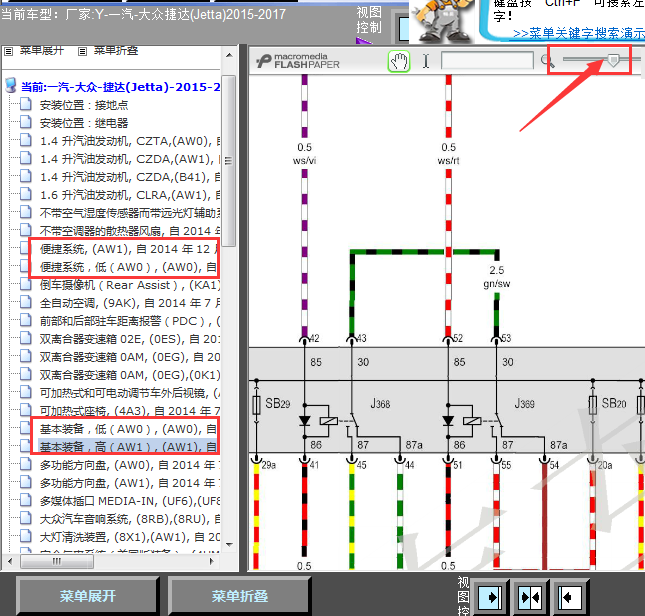Click document icon beside 大灯清洗装置
The height and width of the screenshot is (616, 645).
[26, 536]
